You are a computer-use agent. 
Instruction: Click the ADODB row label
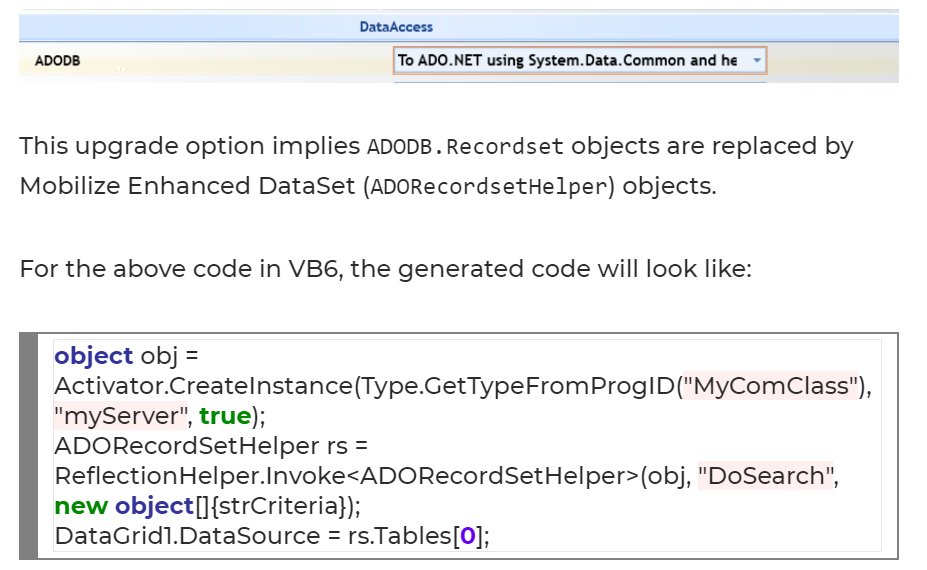pos(57,60)
